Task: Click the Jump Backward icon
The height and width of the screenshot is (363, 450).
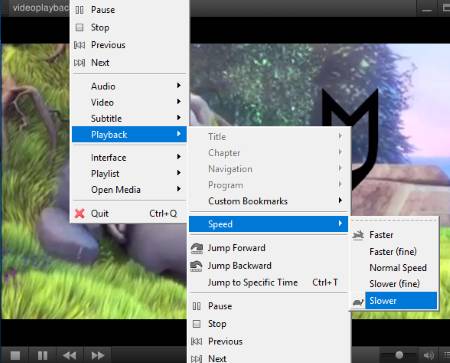Action: (x=196, y=266)
